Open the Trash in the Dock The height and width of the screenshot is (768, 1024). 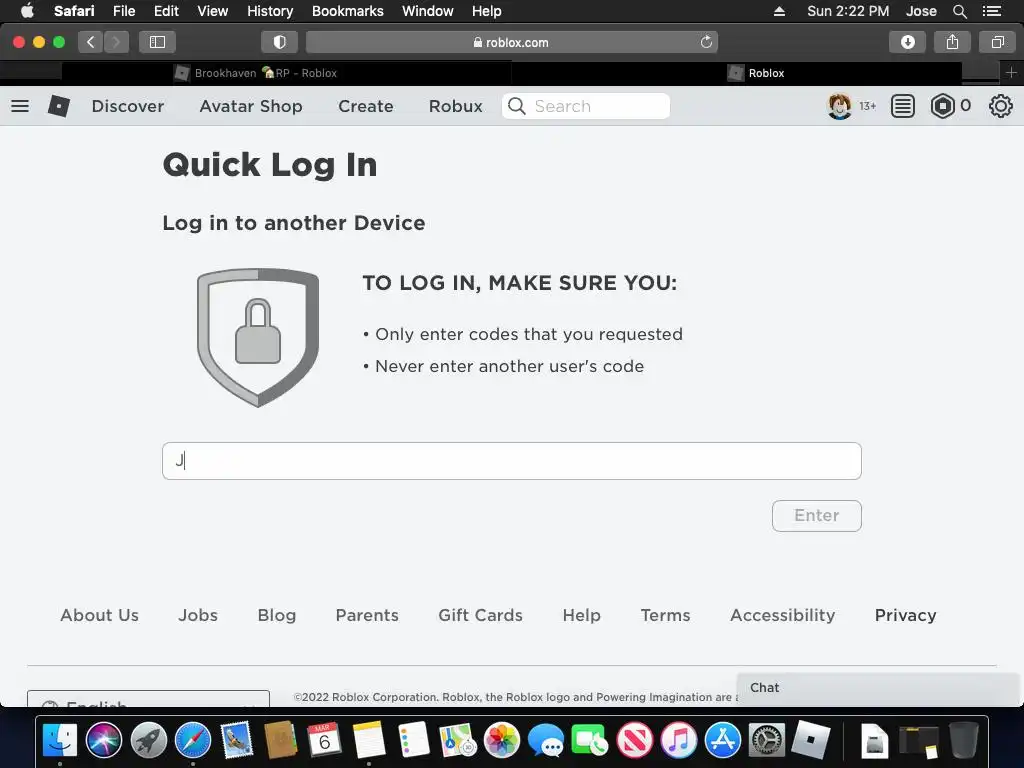tap(963, 740)
